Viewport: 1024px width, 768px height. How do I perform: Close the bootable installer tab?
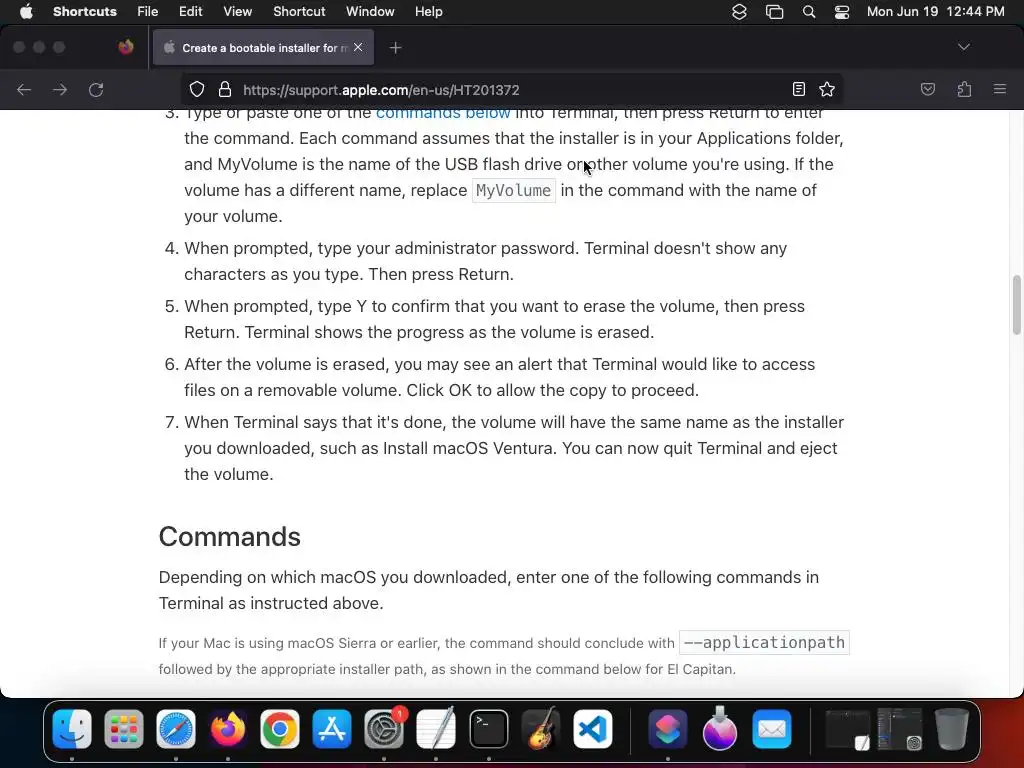tap(358, 47)
